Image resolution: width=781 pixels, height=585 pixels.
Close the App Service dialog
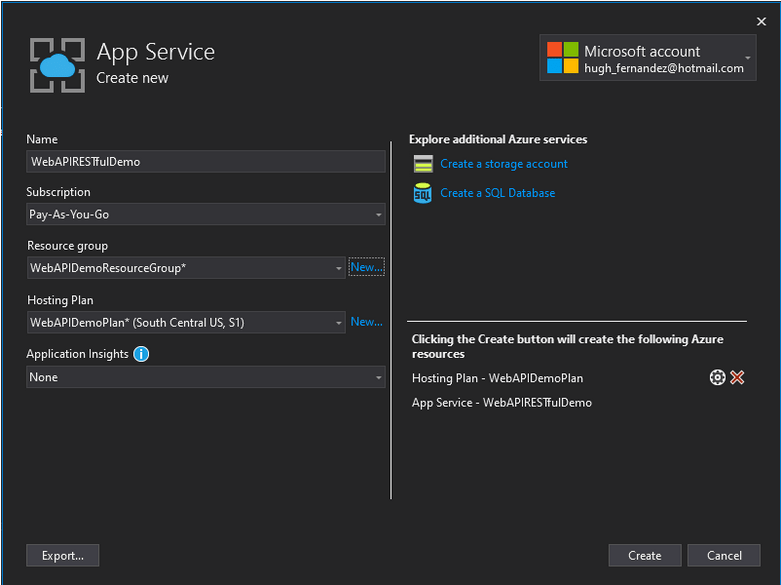pyautogui.click(x=761, y=21)
